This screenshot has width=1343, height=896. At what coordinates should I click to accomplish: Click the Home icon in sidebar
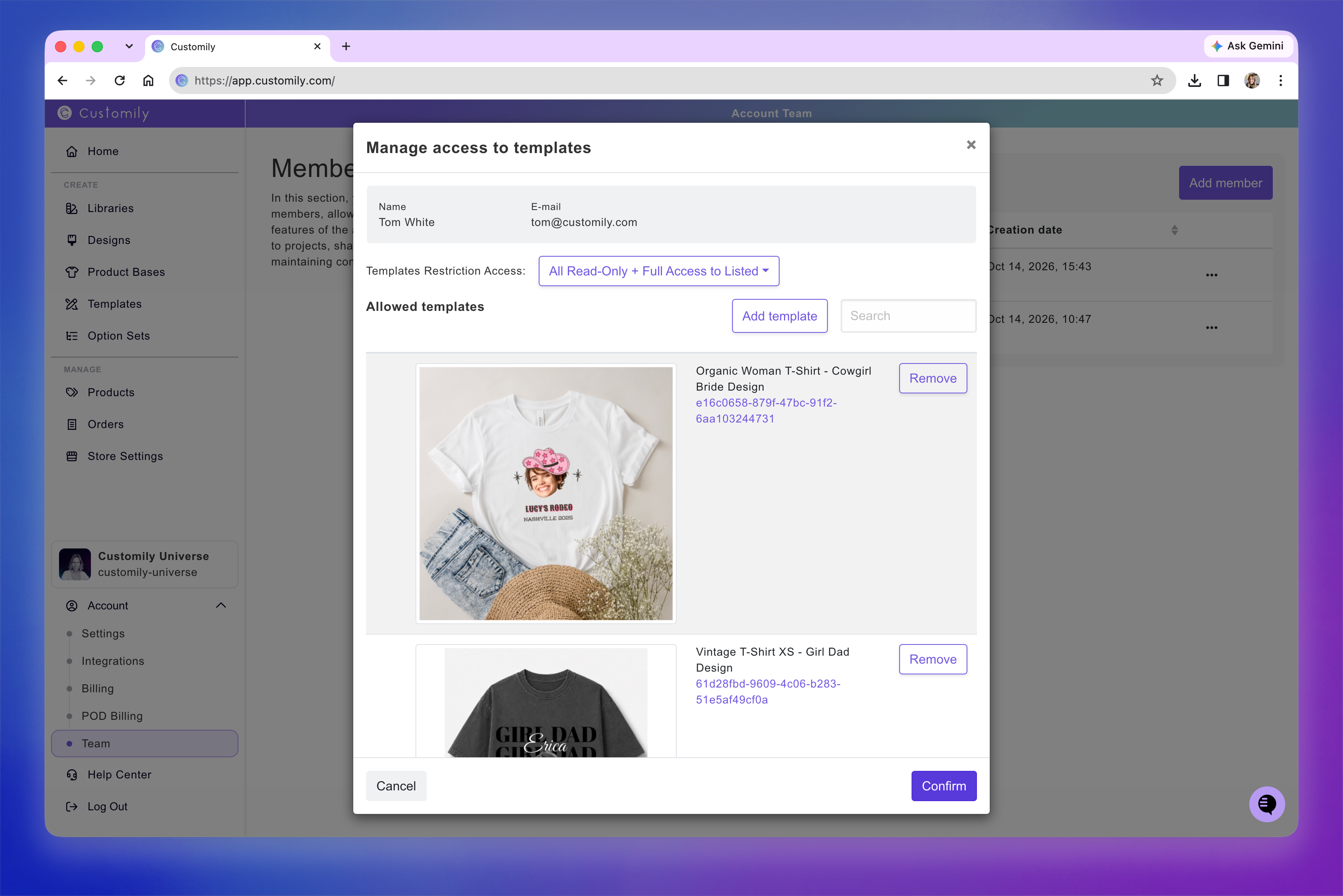click(71, 151)
